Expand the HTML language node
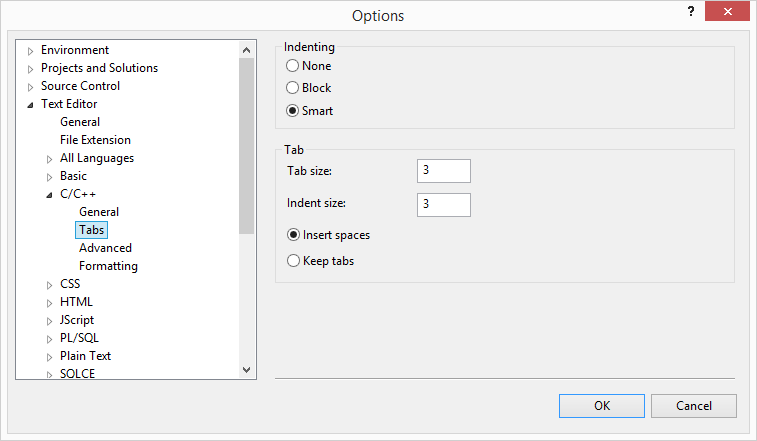Viewport: 757px width, 441px height. point(49,303)
